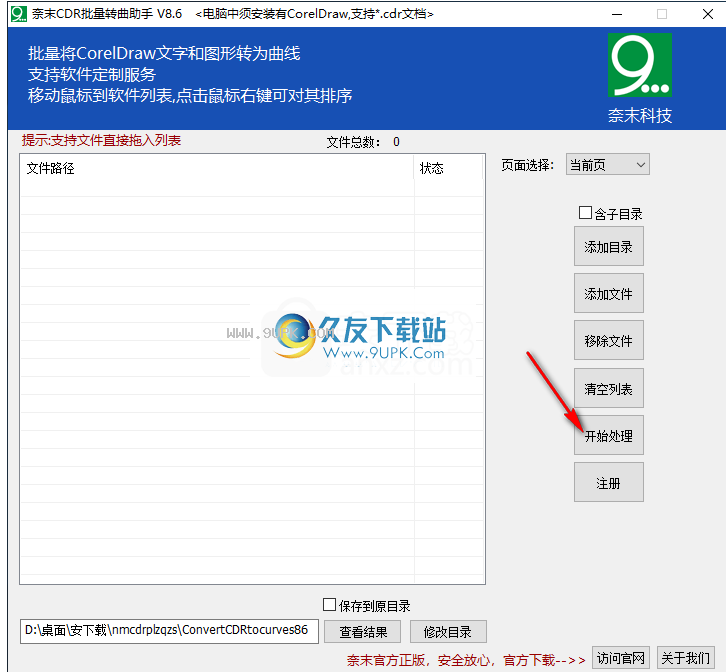The width and height of the screenshot is (726, 672).
Task: Visit official site via 访问官网
Action: pyautogui.click(x=621, y=658)
